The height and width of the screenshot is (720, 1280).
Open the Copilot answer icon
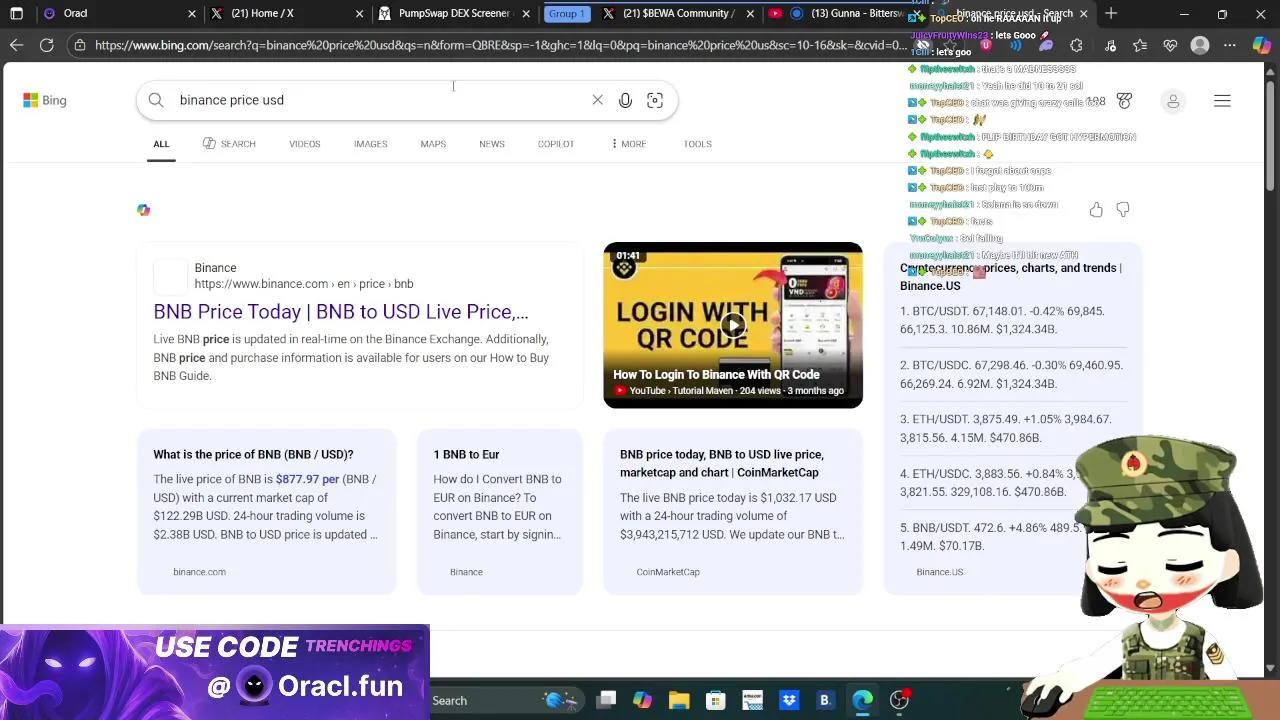[x=143, y=210]
